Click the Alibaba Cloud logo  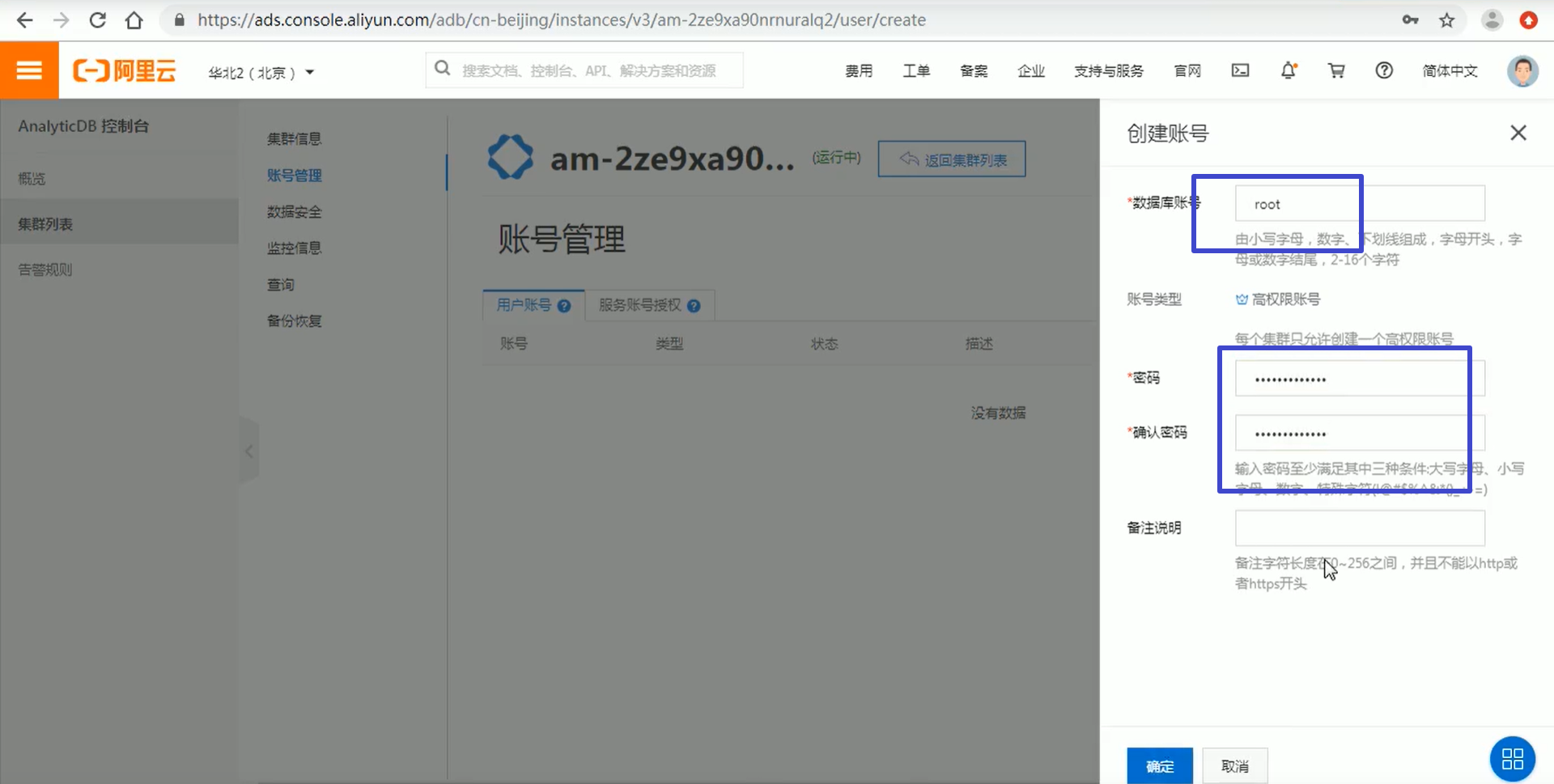pyautogui.click(x=125, y=70)
